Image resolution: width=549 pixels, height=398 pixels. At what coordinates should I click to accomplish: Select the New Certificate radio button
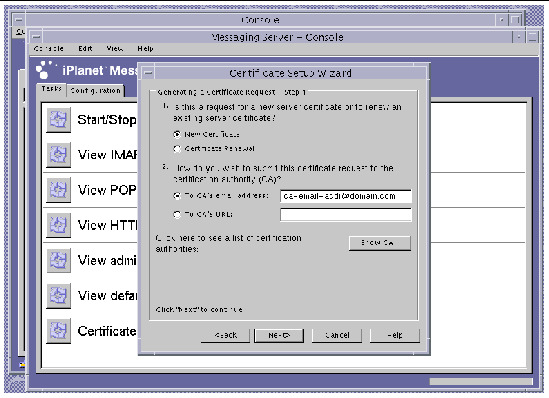pyautogui.click(x=177, y=134)
